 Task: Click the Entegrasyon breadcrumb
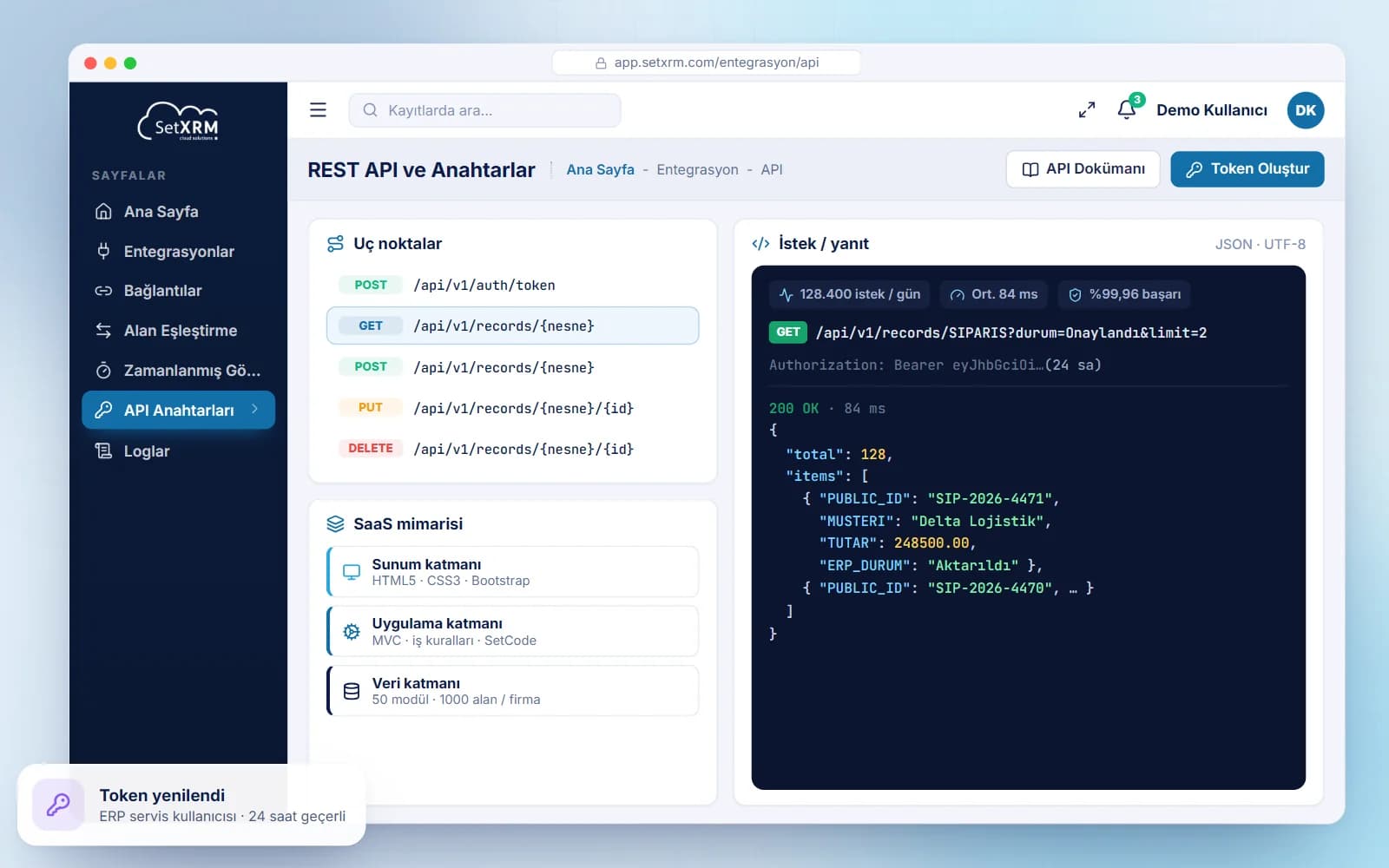pos(697,170)
